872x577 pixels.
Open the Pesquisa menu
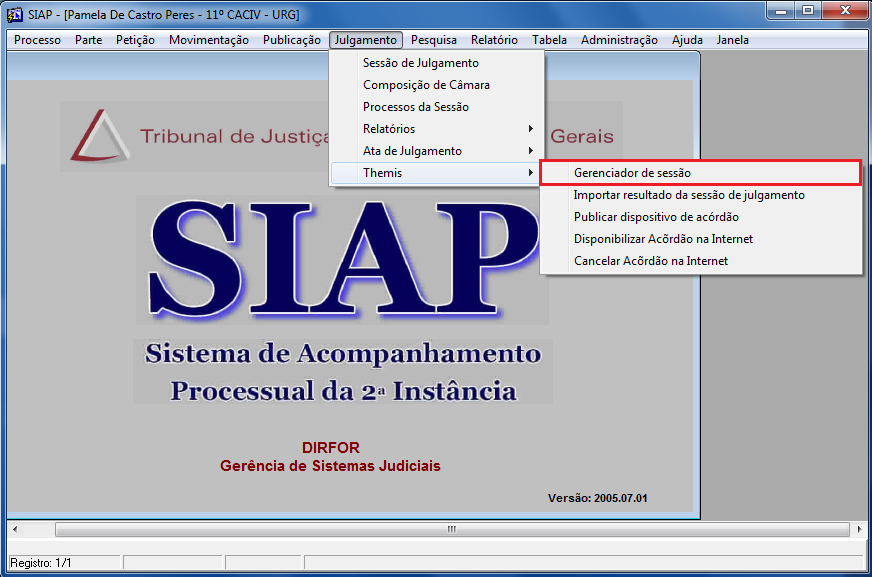[x=434, y=40]
